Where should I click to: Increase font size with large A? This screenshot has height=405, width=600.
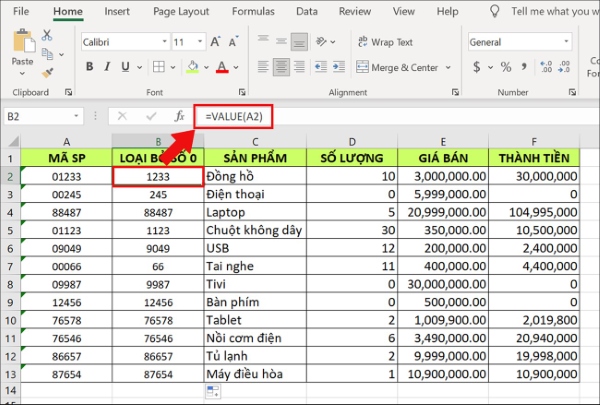215,41
